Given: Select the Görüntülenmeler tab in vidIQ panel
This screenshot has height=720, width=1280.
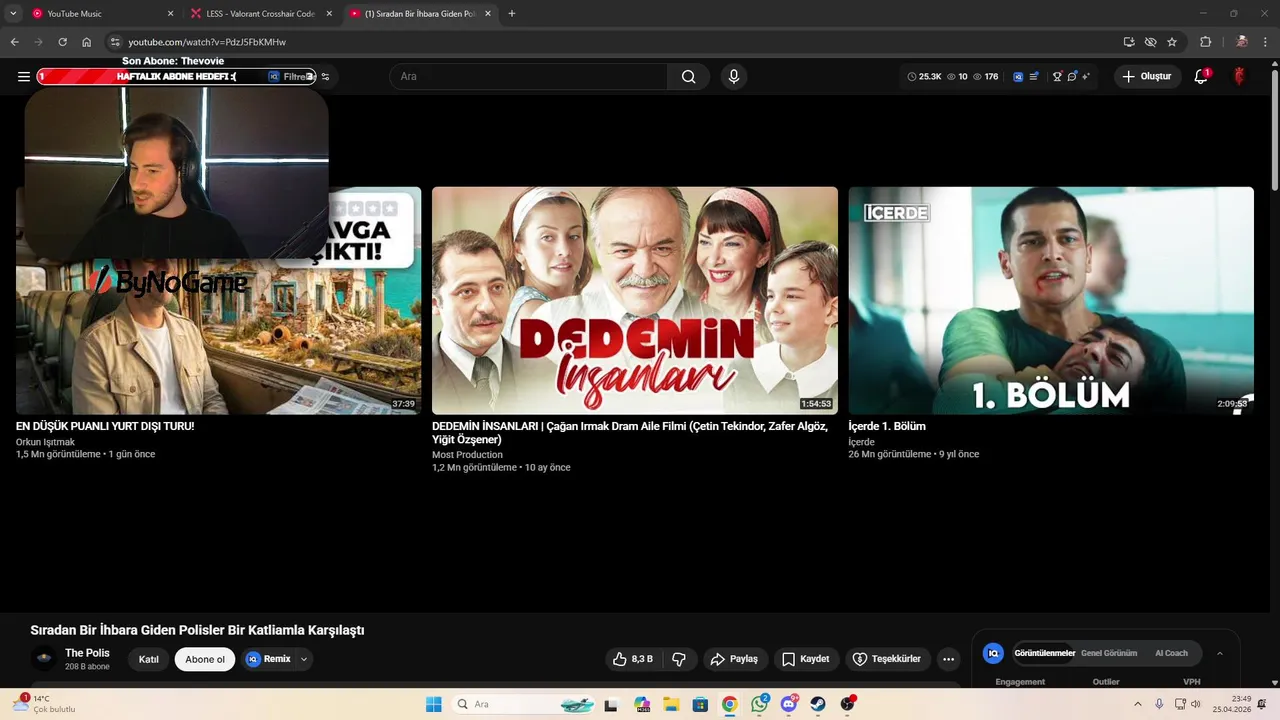Looking at the screenshot, I should click(1044, 653).
